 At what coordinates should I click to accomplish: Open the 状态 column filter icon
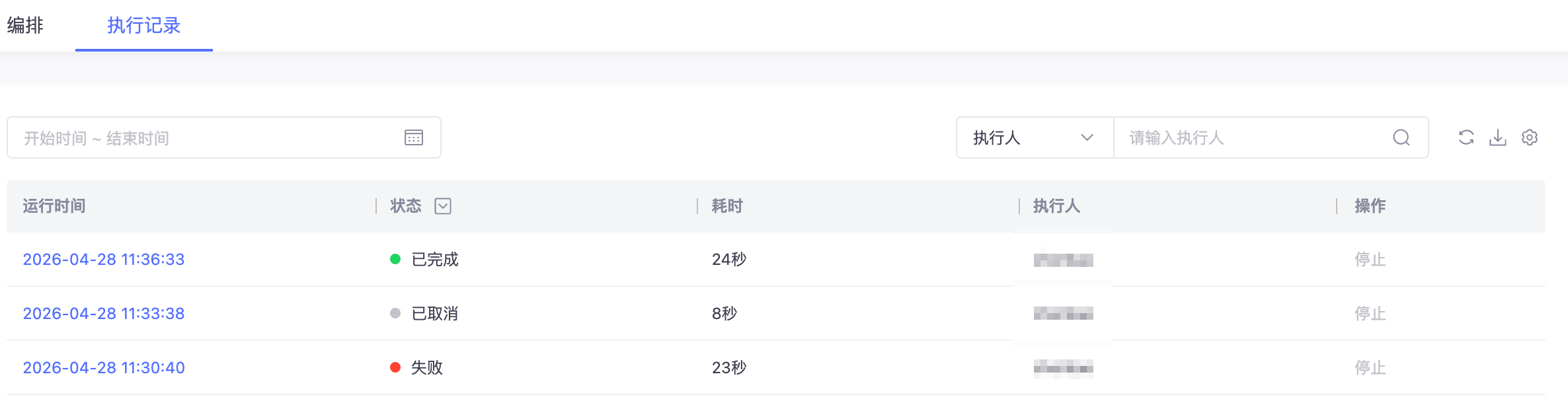point(443,206)
